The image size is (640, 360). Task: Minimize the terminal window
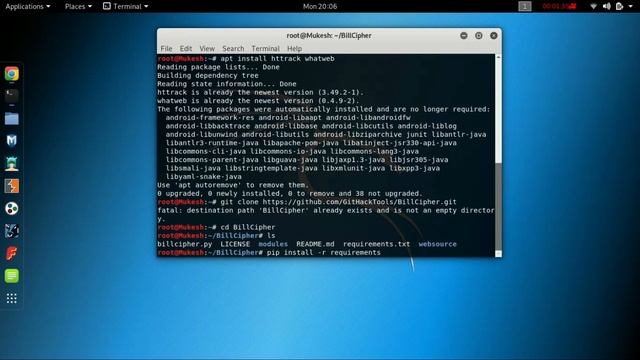pyautogui.click(x=464, y=36)
